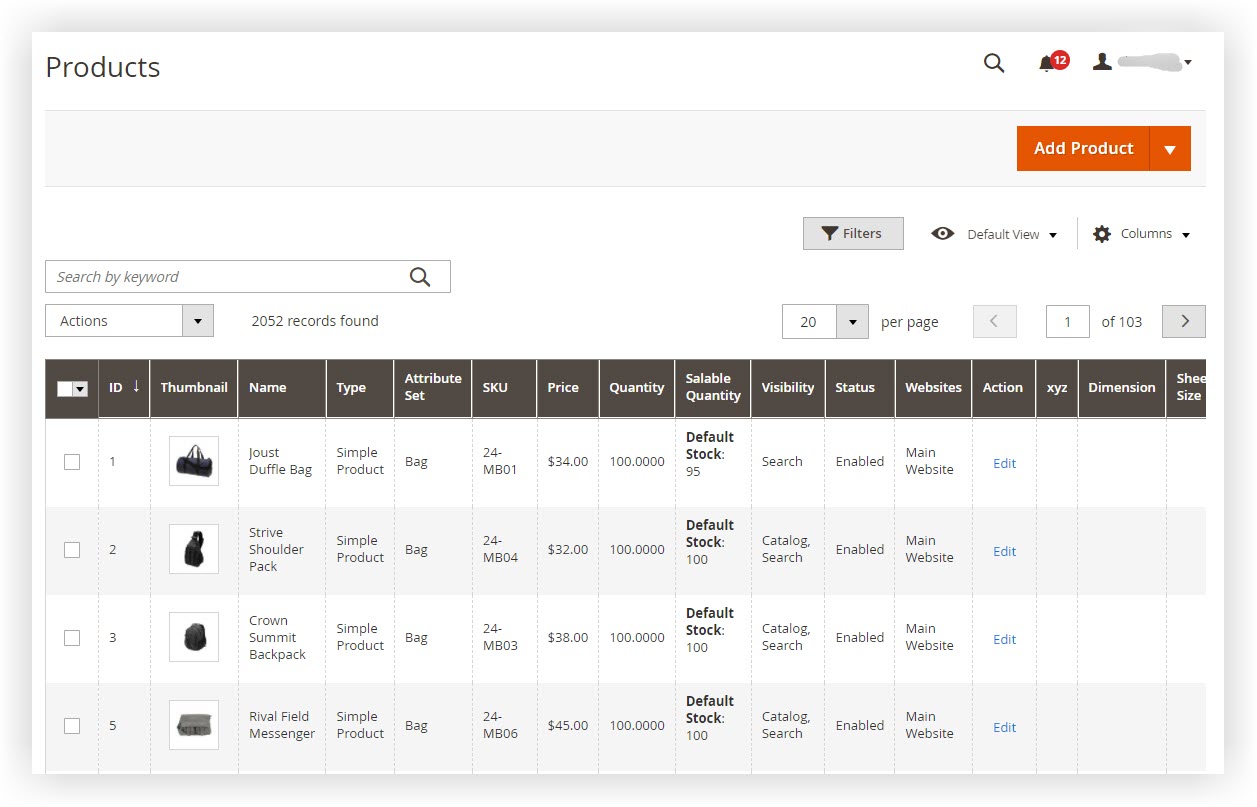
Task: Click the Joust Duffle Bag thumbnail
Action: point(194,461)
